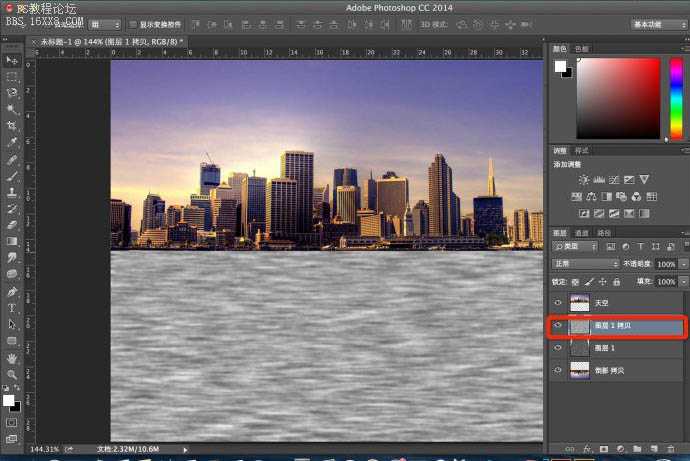Screen dimensions: 690x461
Task: Select the Move tool
Action: [x=12, y=60]
